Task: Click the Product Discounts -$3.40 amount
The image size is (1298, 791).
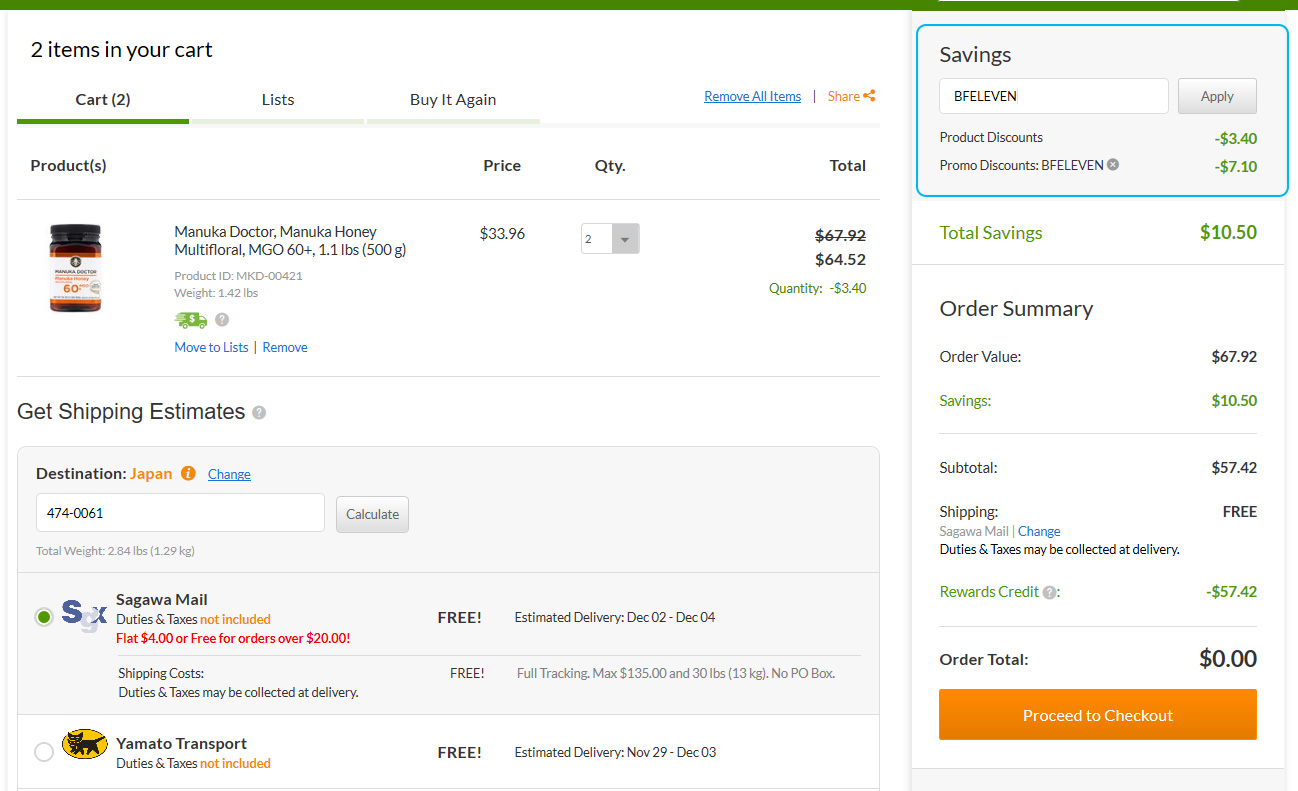Action: 1235,138
